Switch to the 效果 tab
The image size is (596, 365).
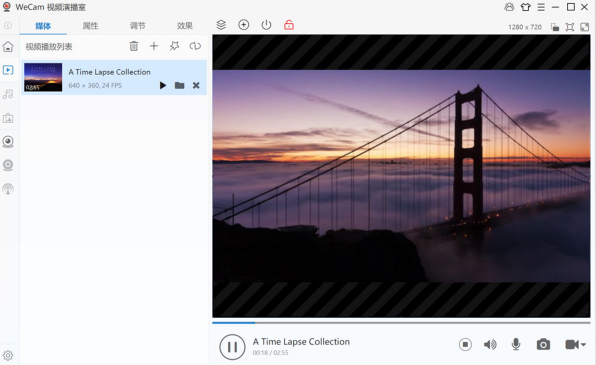[185, 26]
